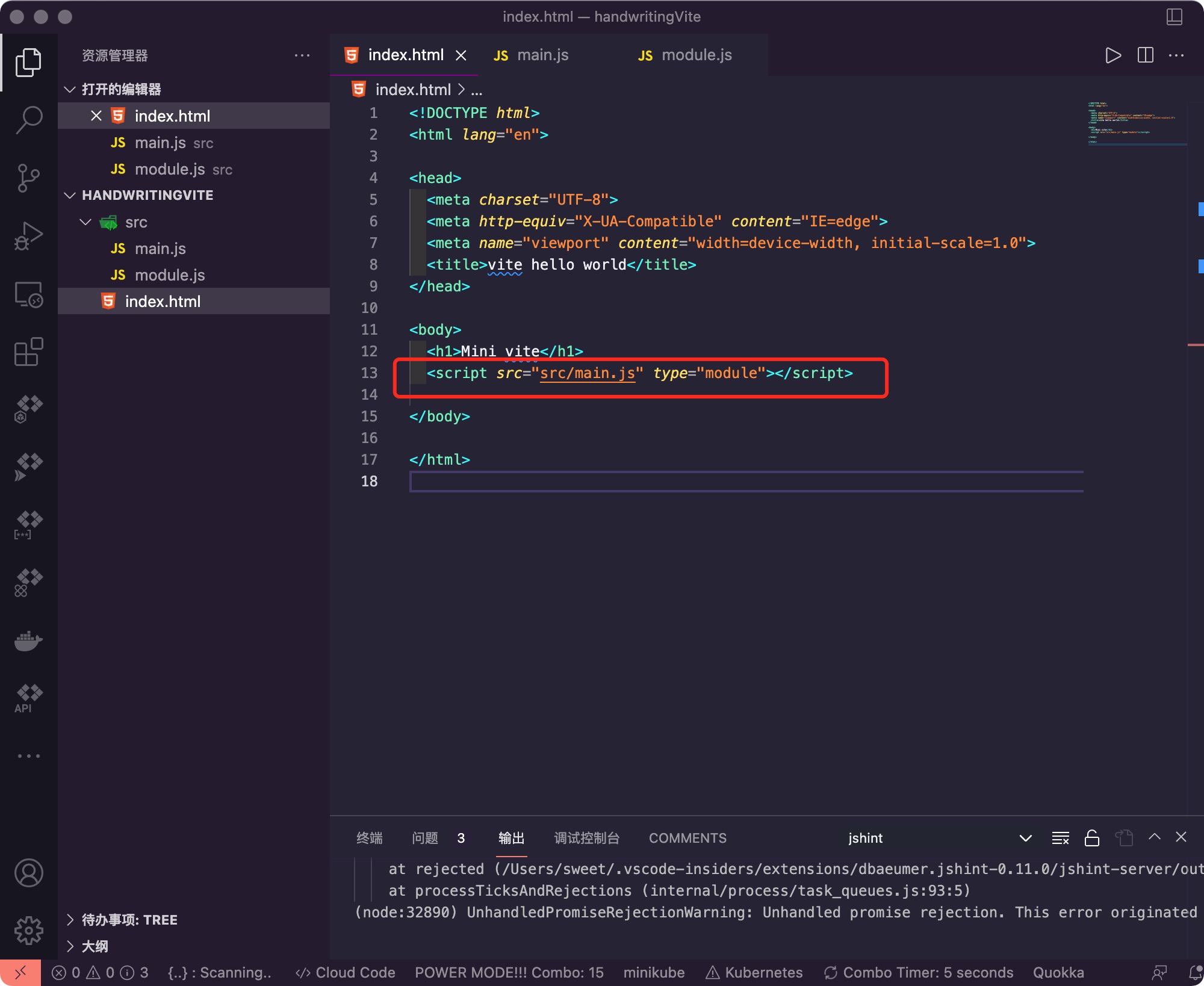The image size is (1204, 986).
Task: Open main.js under the src folder
Action: click(x=194, y=249)
